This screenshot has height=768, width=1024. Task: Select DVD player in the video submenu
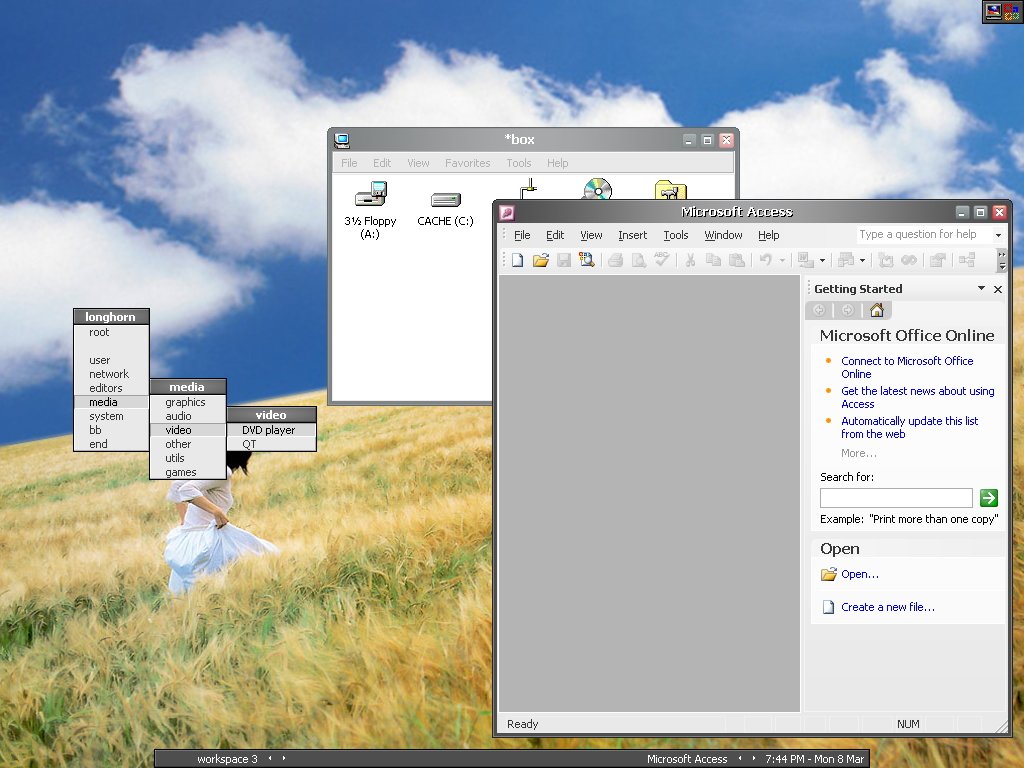pos(272,430)
